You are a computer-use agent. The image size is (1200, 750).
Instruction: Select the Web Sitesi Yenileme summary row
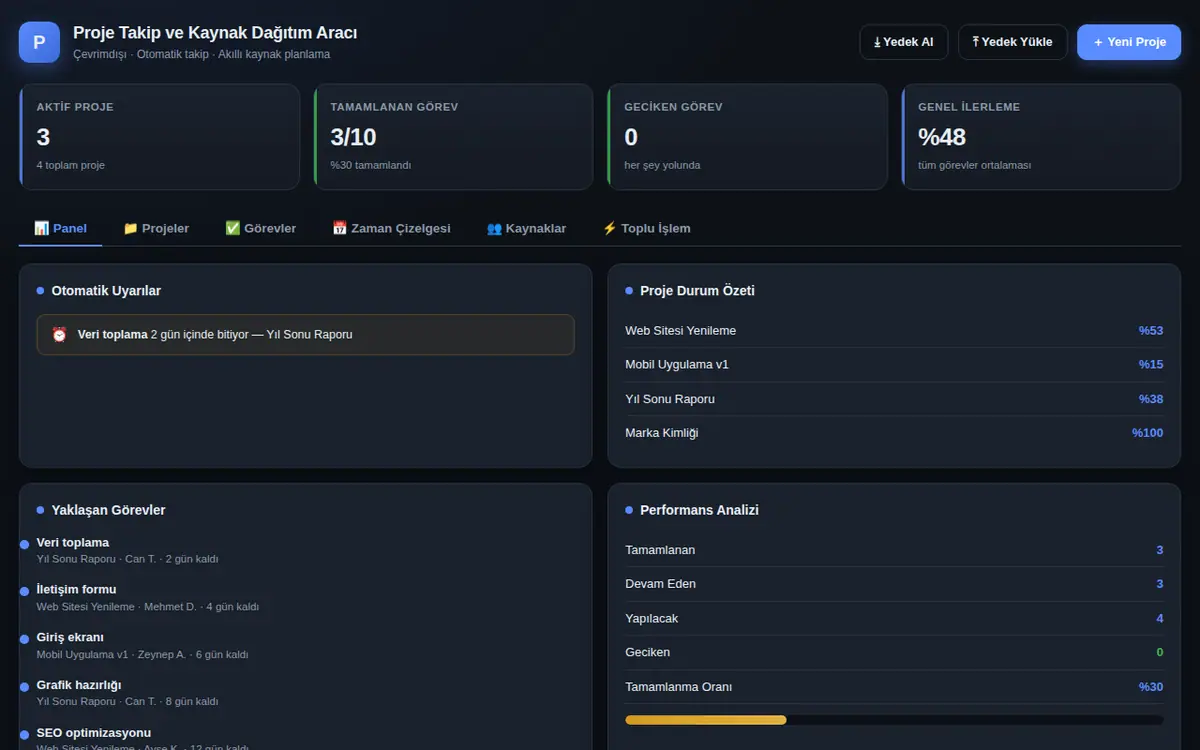894,331
